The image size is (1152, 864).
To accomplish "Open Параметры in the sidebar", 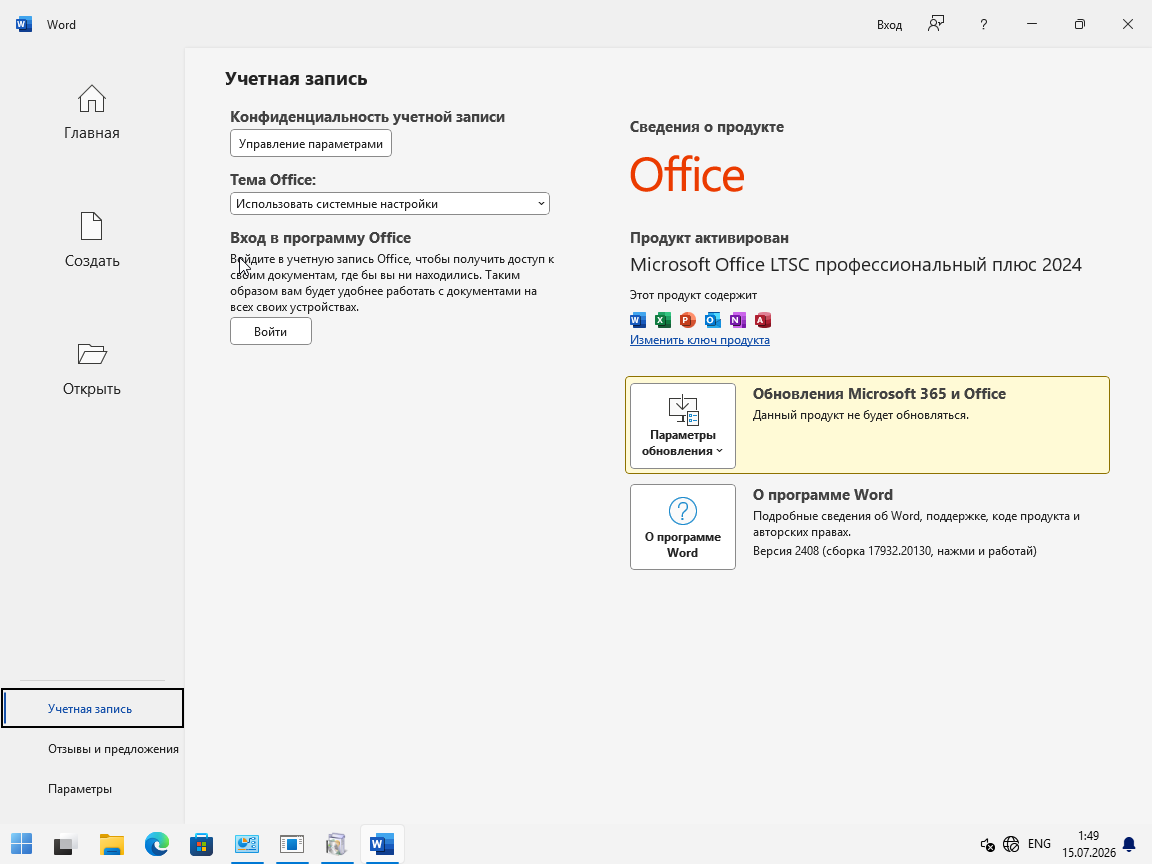I will [x=80, y=788].
